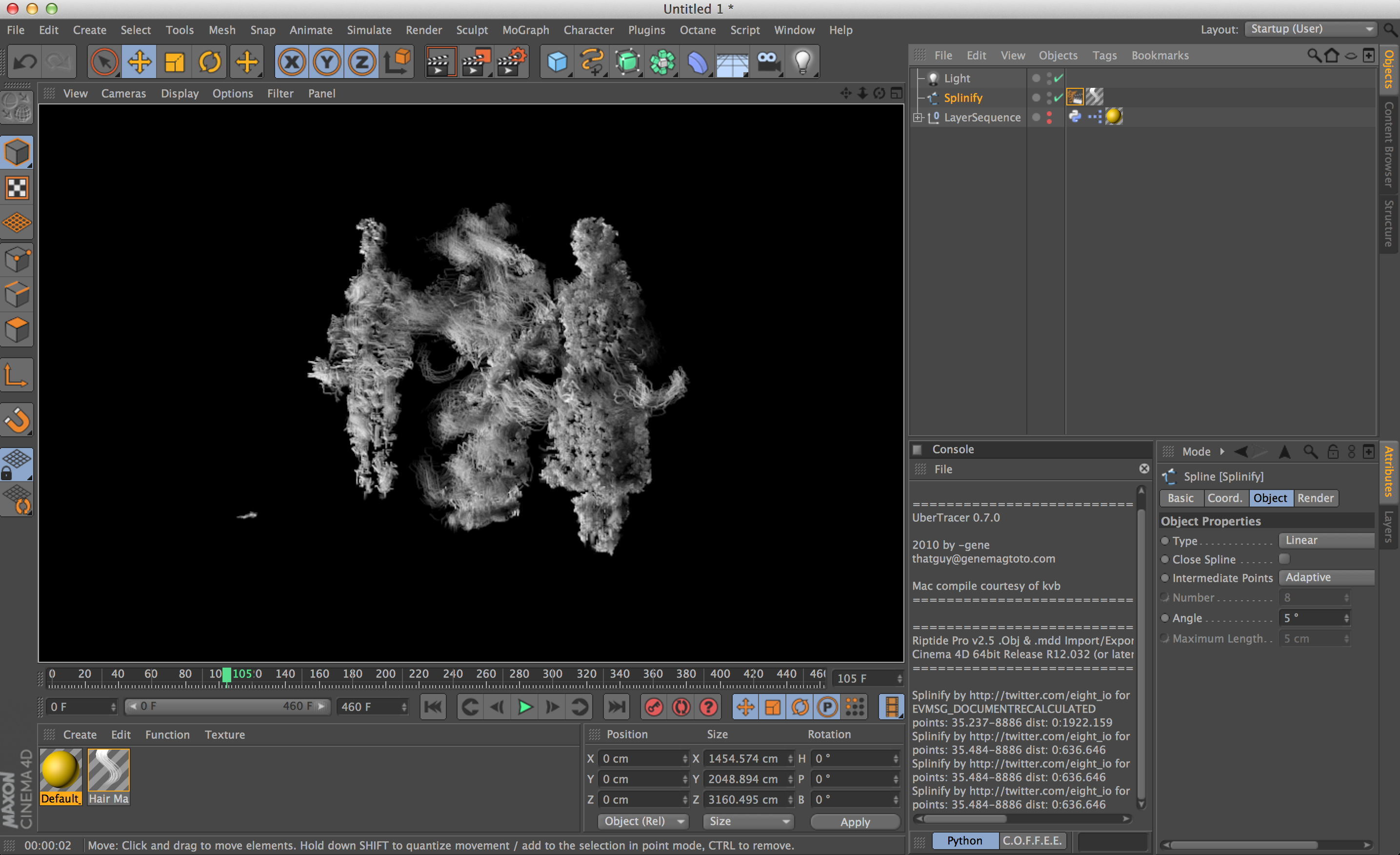Image resolution: width=1400 pixels, height=855 pixels.
Task: Toggle the Snap magnet icon
Action: (17, 421)
